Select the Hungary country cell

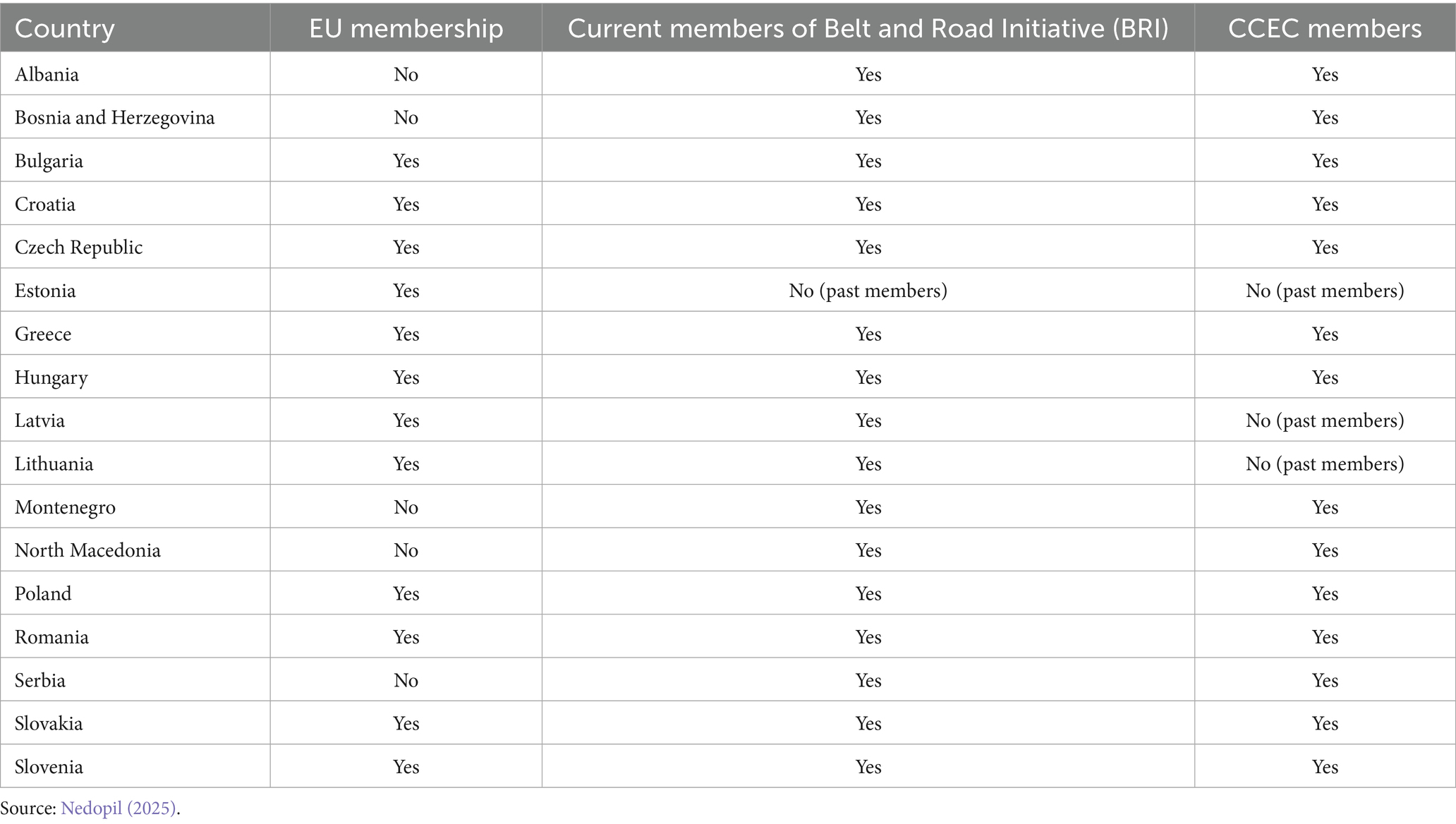51,377
